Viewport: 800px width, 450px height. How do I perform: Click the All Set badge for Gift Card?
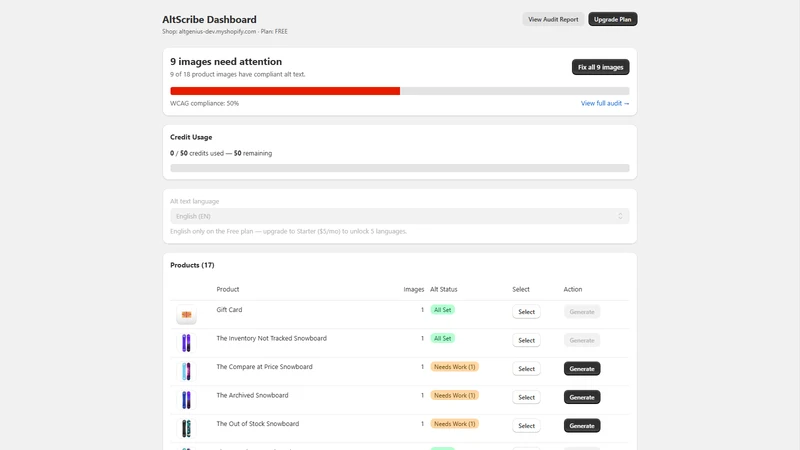(442, 310)
